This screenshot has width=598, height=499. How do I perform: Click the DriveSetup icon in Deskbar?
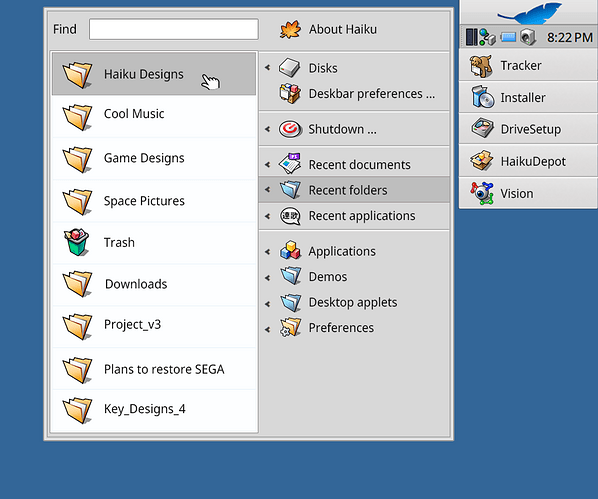[483, 128]
